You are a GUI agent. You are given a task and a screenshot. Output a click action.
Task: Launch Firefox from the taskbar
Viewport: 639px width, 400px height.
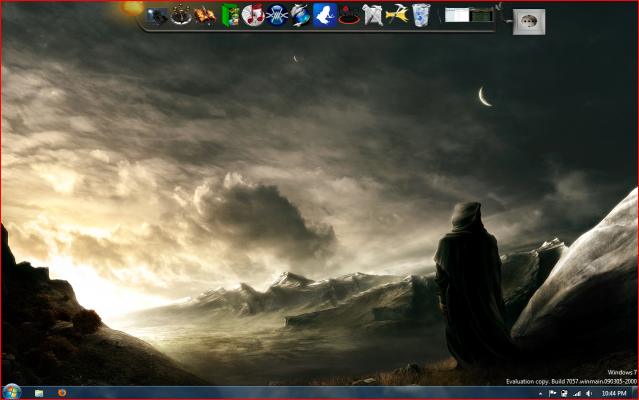tap(62, 393)
